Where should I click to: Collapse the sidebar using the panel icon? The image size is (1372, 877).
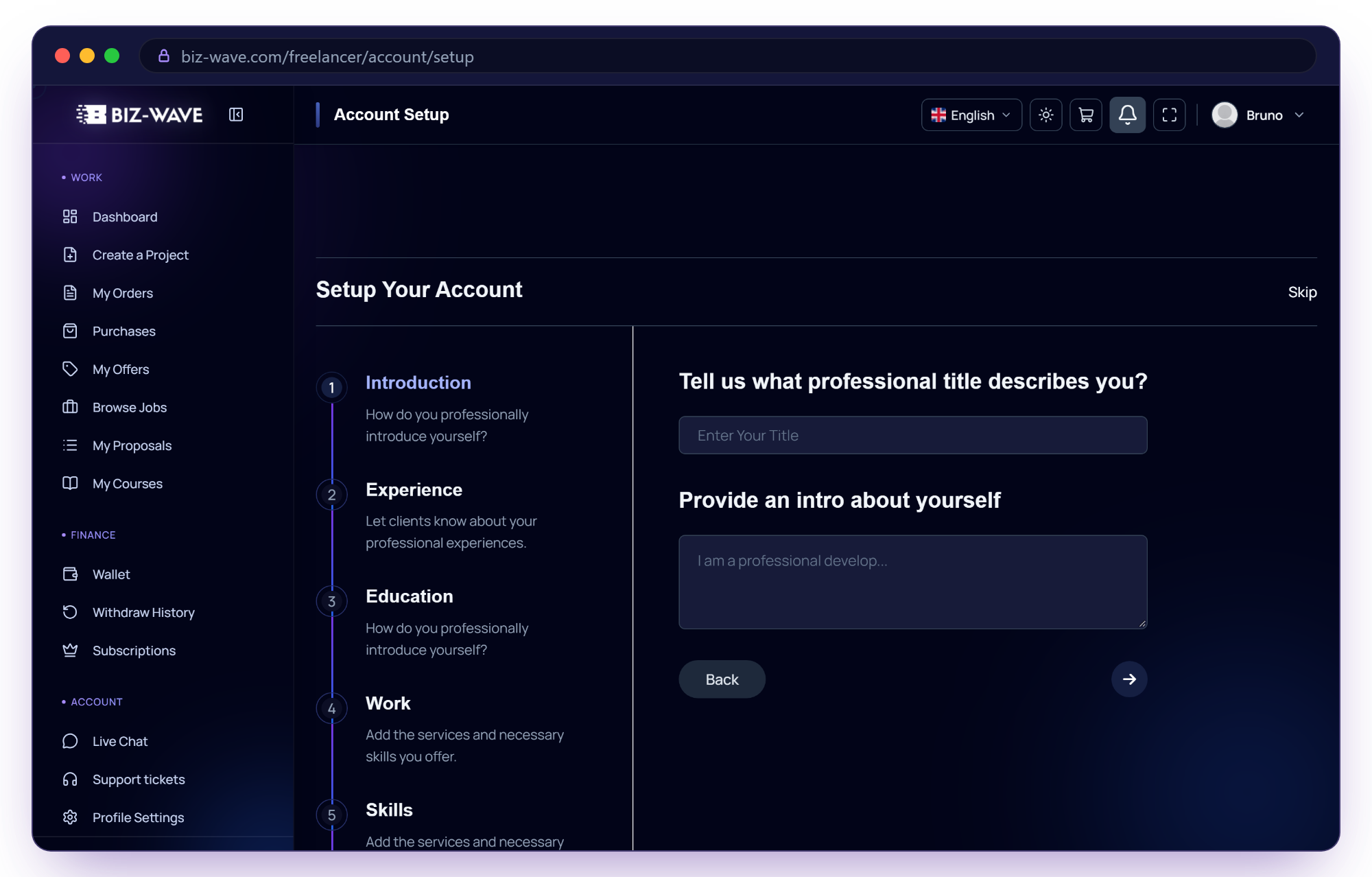pos(236,115)
